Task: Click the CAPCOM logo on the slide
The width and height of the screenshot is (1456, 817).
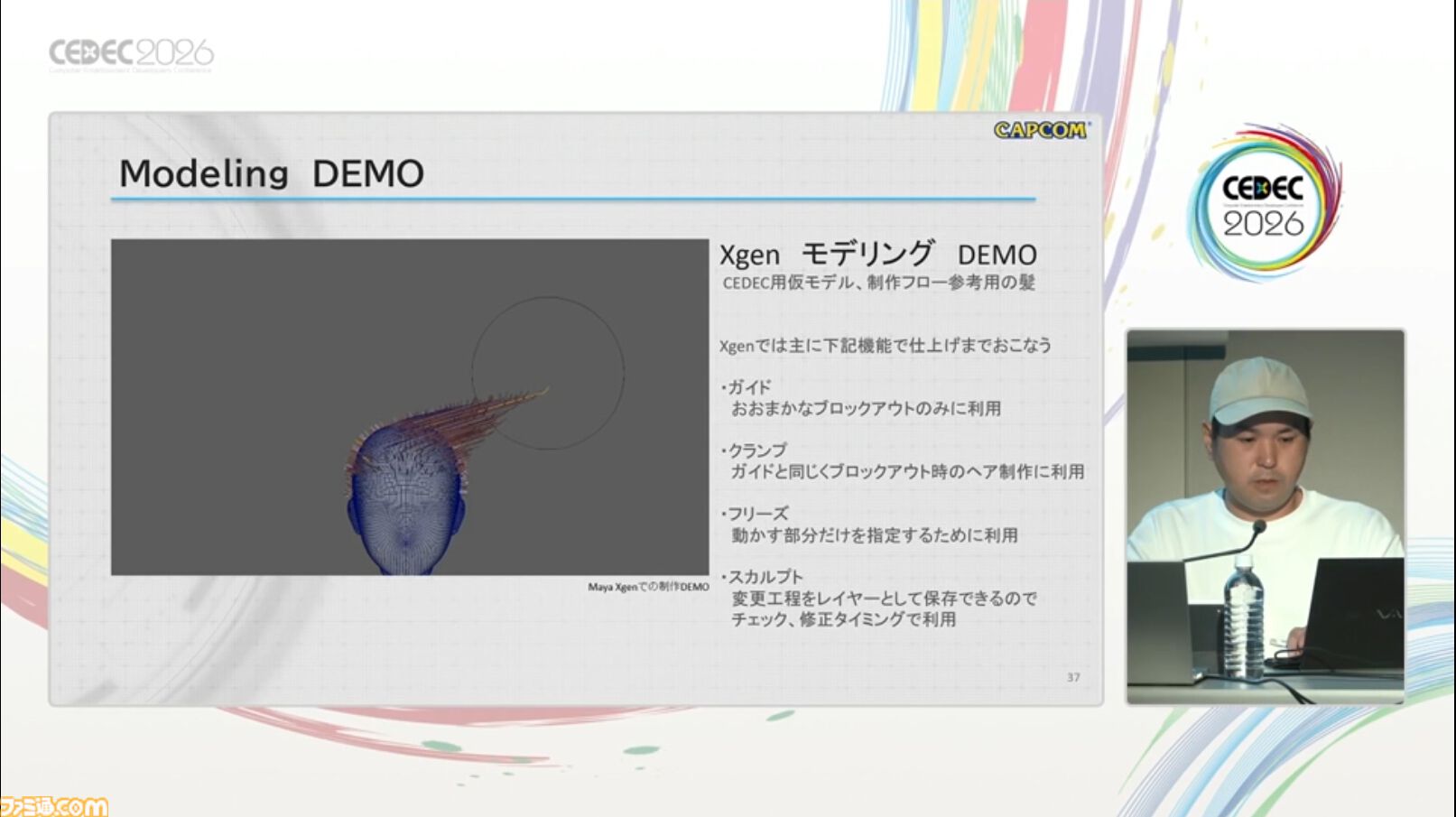Action: pyautogui.click(x=1041, y=131)
